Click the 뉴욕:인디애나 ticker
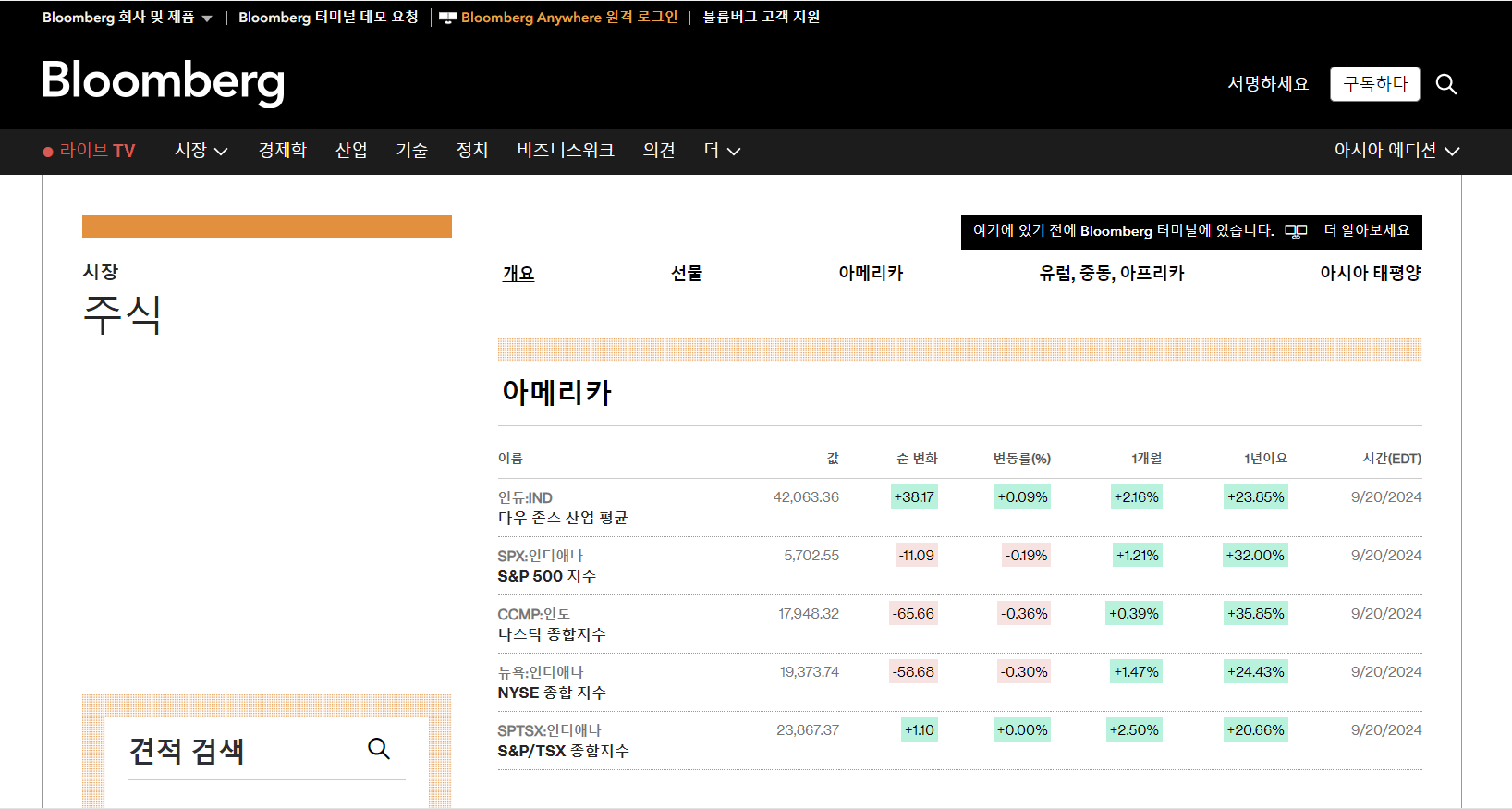The image size is (1512, 809). (x=541, y=672)
